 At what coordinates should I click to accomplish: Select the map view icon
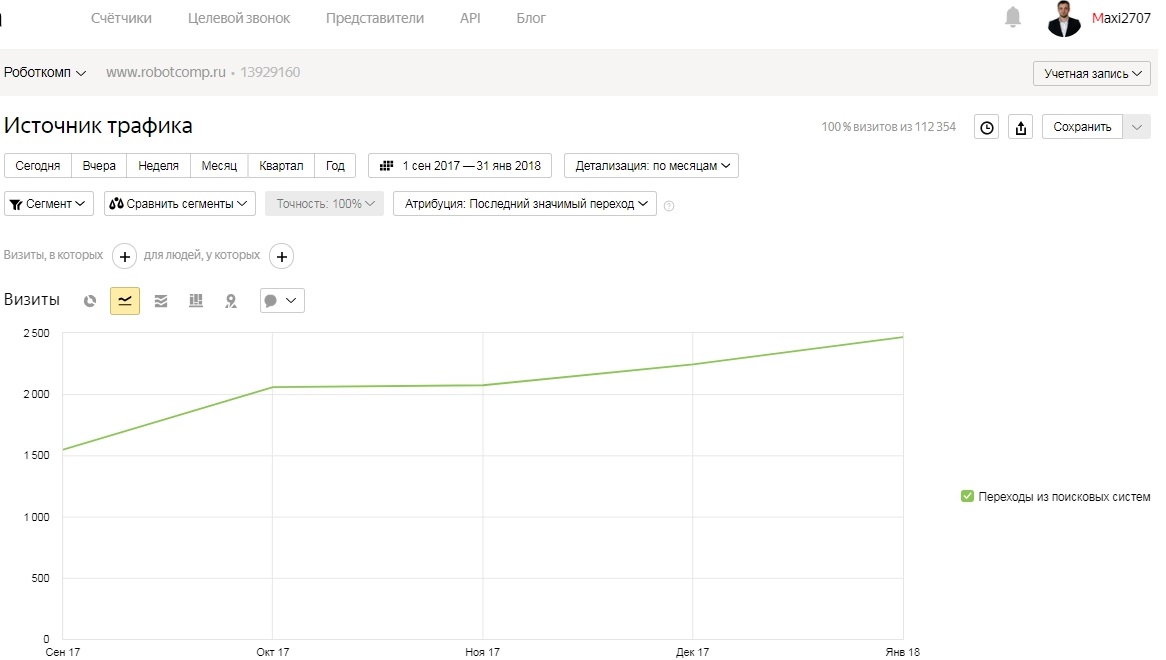pos(231,300)
